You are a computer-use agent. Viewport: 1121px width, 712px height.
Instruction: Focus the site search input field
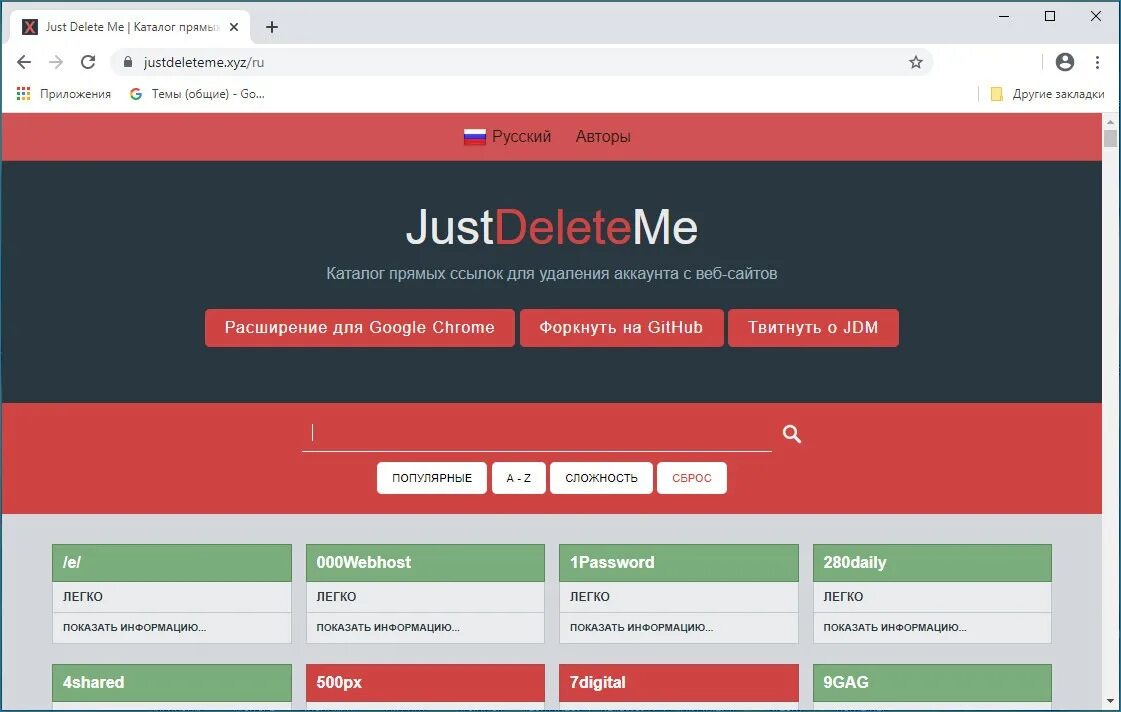click(537, 433)
